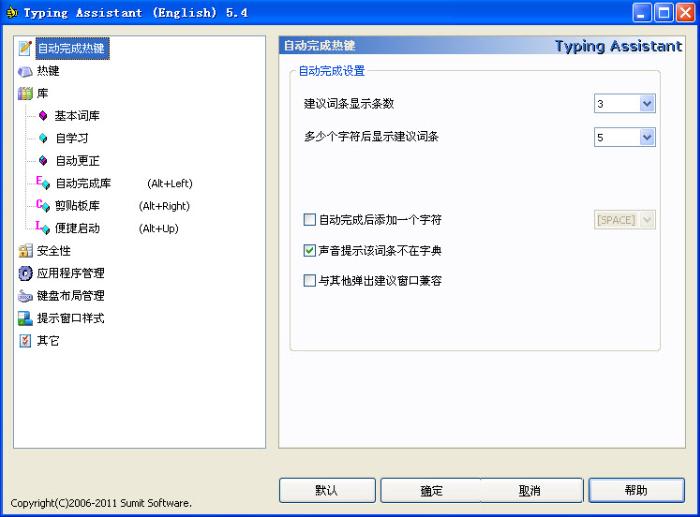Open help with the 帮助 button
This screenshot has height=517, width=700.
pyautogui.click(x=636, y=490)
